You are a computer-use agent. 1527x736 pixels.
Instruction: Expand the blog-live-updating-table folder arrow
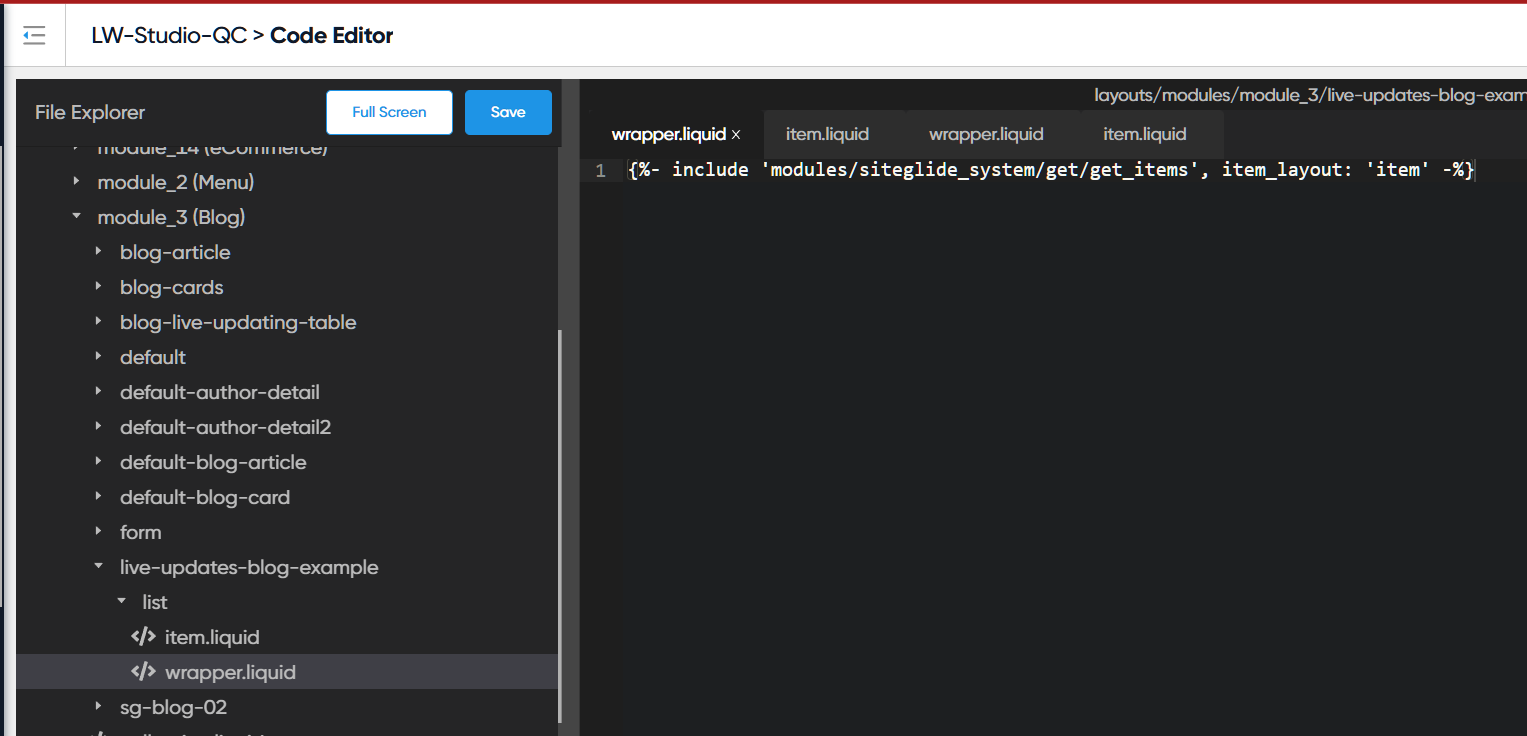(x=99, y=322)
